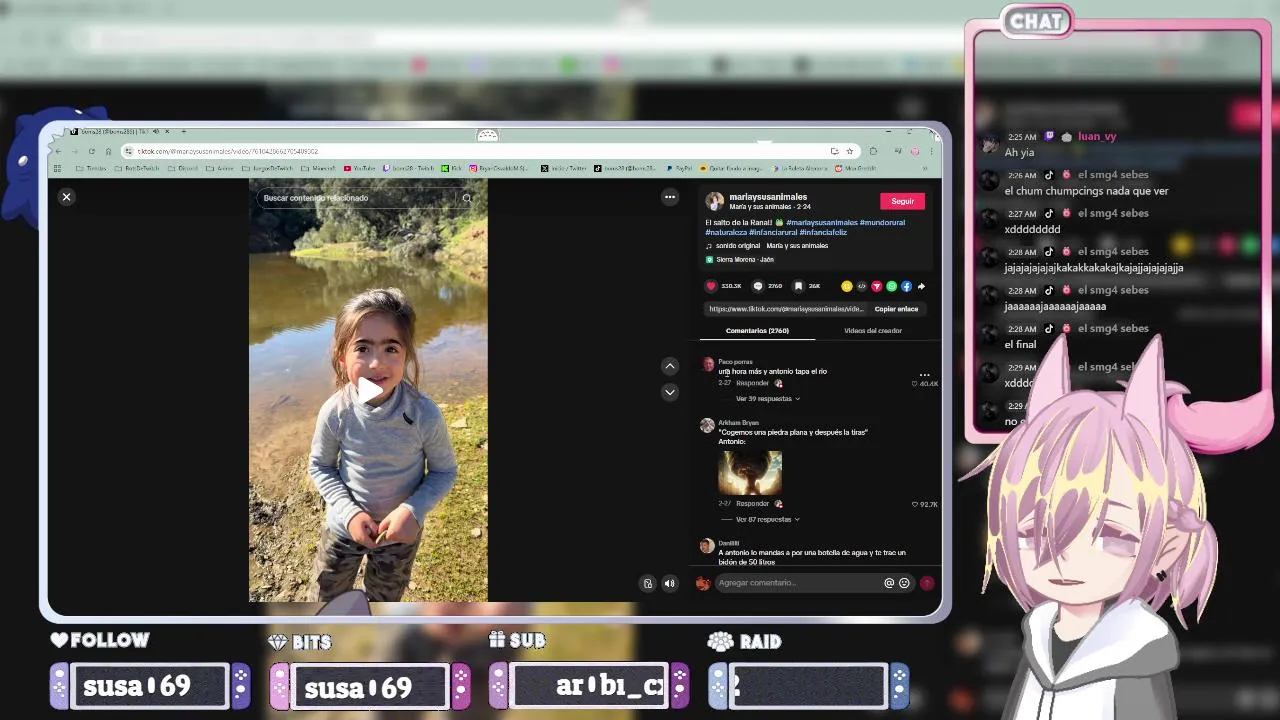Viewport: 1280px width, 720px height.
Task: Reload the page in the browser
Action: pos(91,151)
